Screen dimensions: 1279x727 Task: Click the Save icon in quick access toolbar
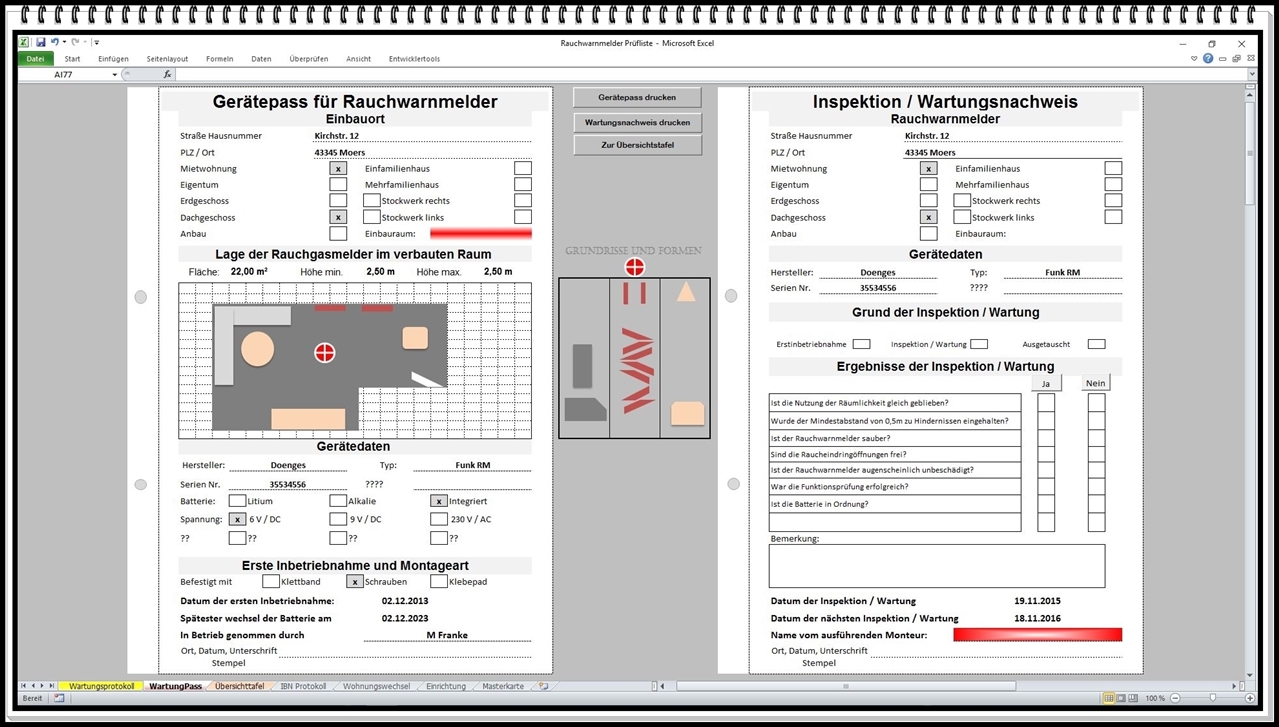[x=41, y=43]
